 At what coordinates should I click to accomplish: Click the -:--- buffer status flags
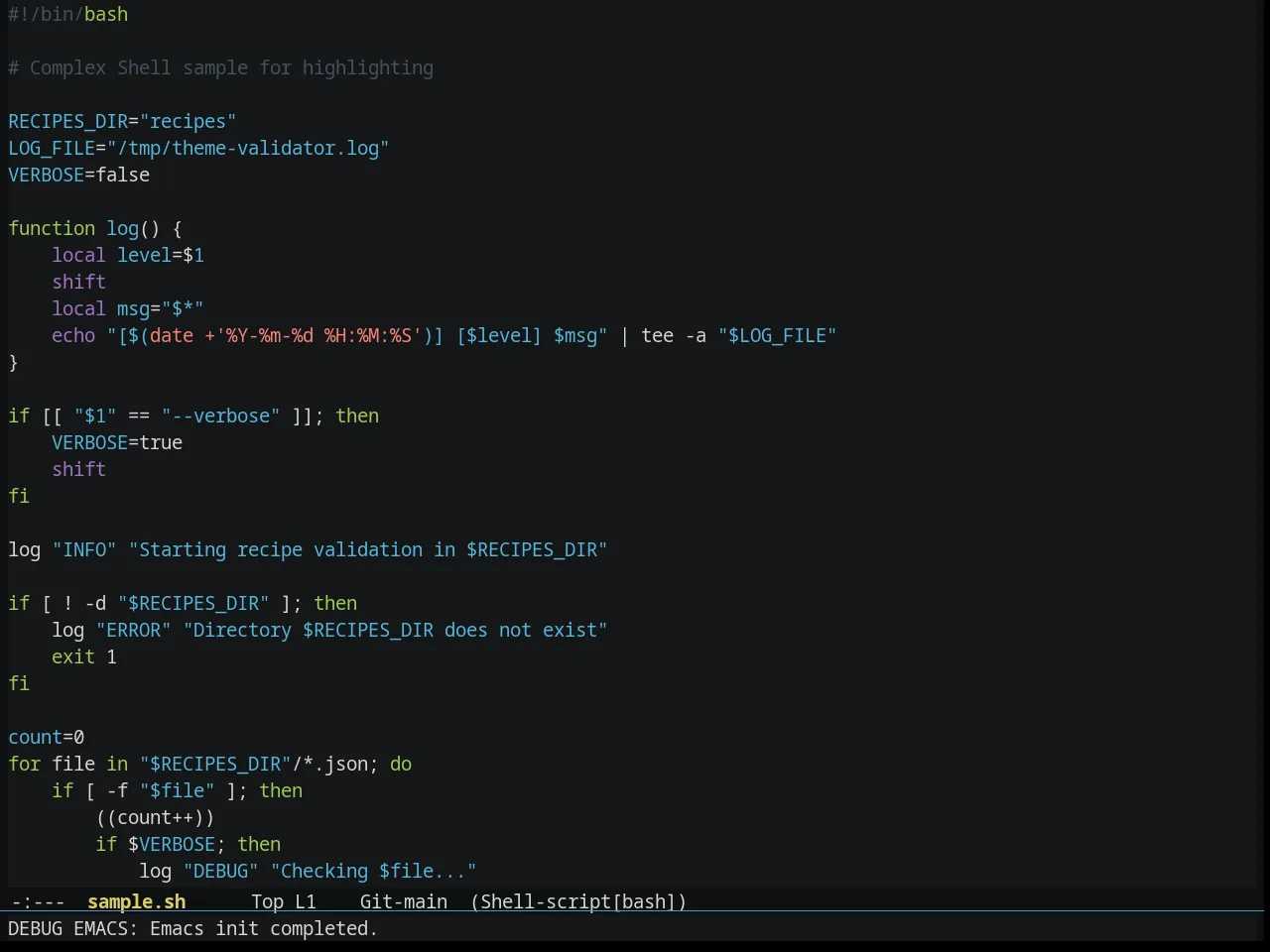pyautogui.click(x=38, y=901)
